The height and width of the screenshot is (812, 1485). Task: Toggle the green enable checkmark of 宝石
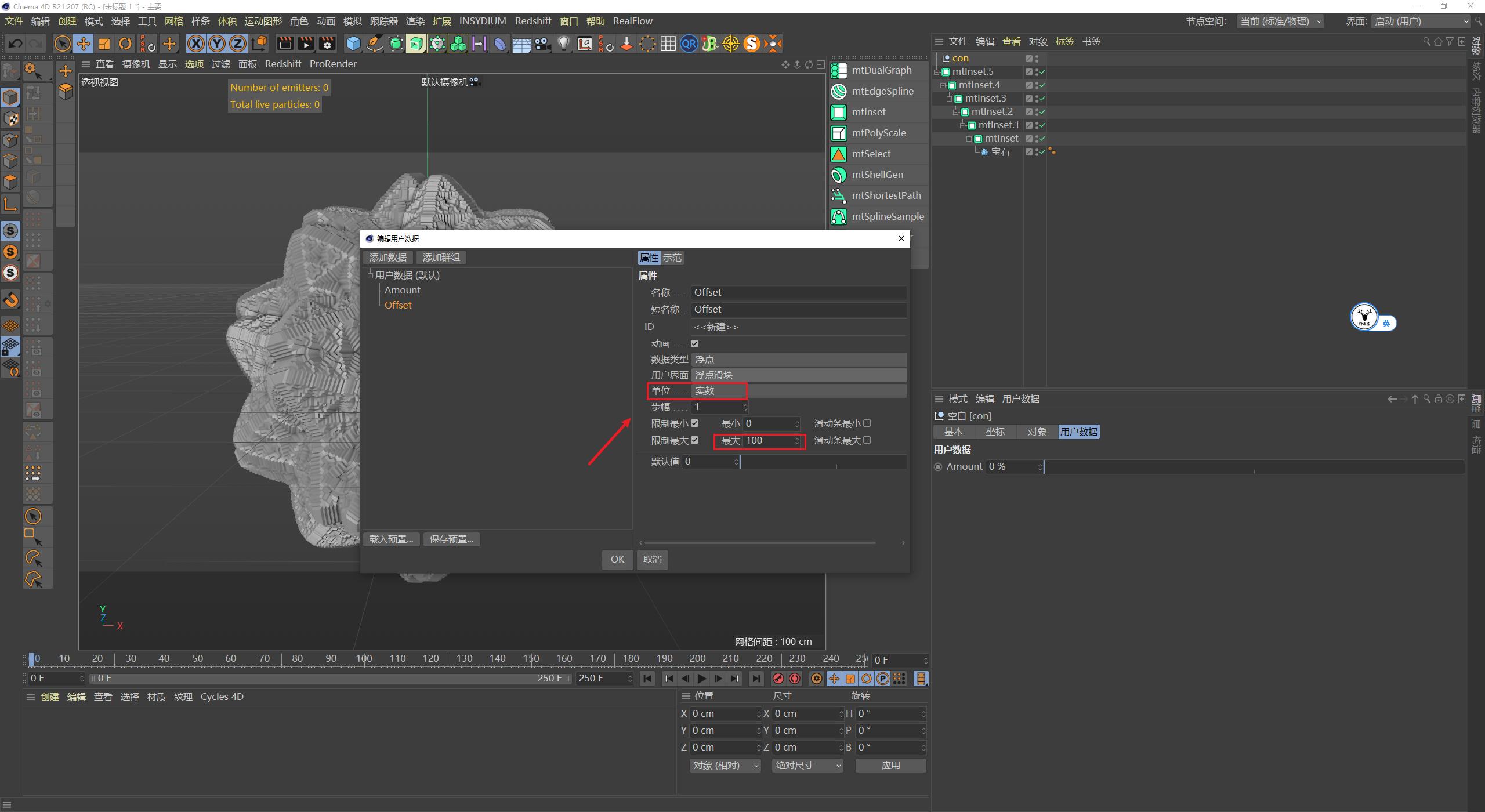click(1042, 153)
